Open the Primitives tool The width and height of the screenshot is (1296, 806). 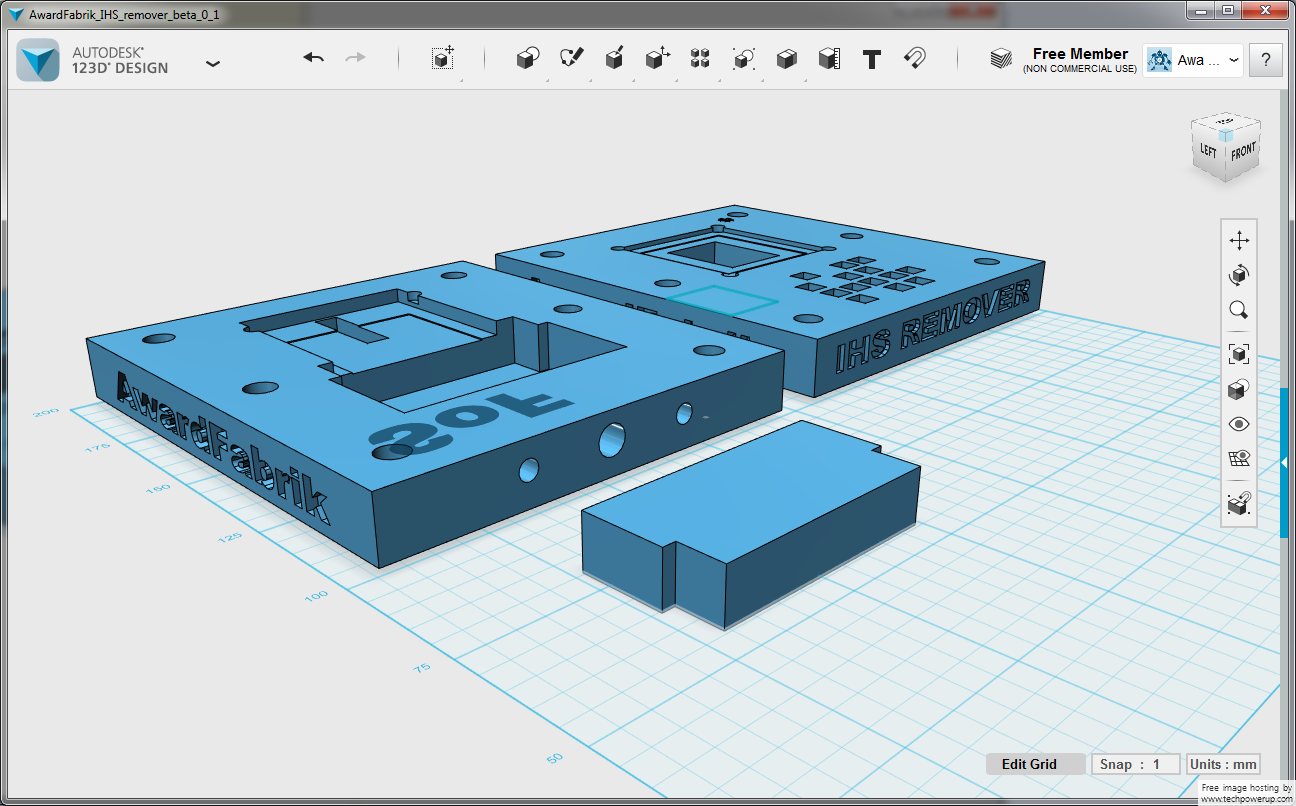tap(527, 59)
